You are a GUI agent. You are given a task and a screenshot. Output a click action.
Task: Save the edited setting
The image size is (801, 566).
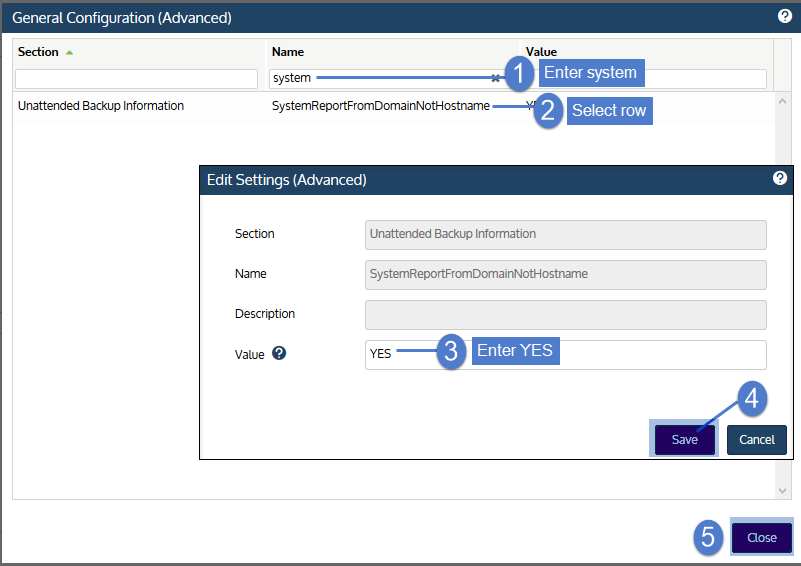click(x=685, y=439)
